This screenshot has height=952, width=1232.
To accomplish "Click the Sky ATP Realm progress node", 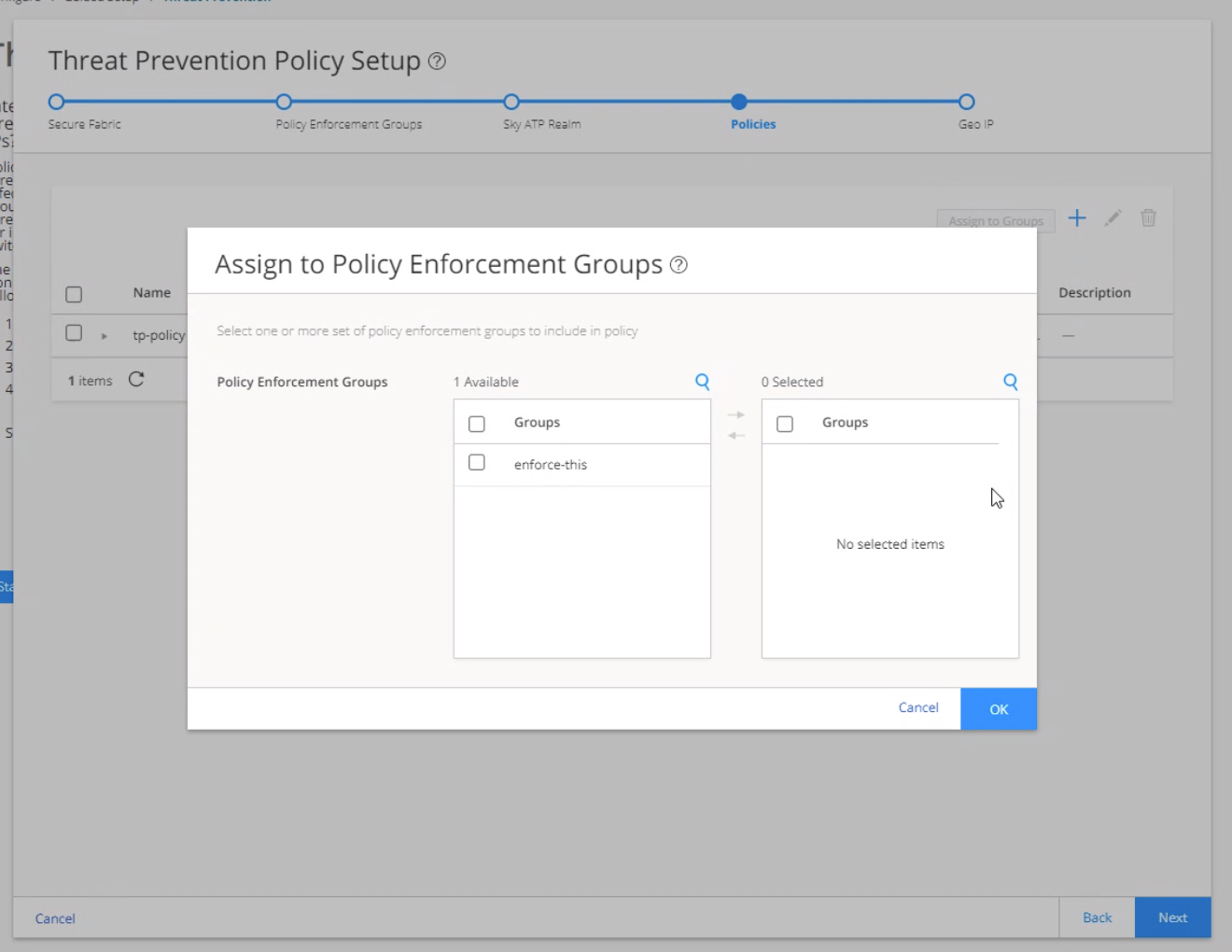I will point(511,103).
